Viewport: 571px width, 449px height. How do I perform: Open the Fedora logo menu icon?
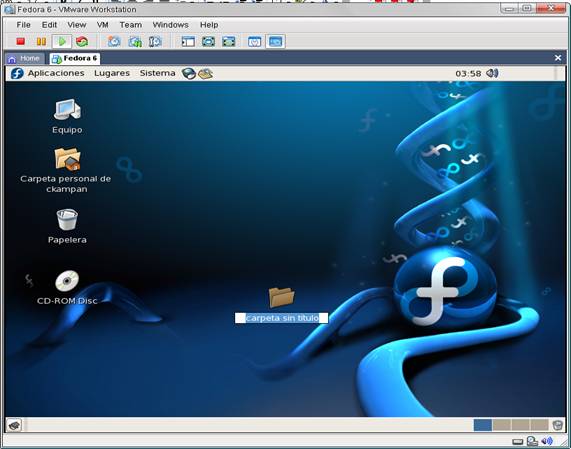pos(17,73)
